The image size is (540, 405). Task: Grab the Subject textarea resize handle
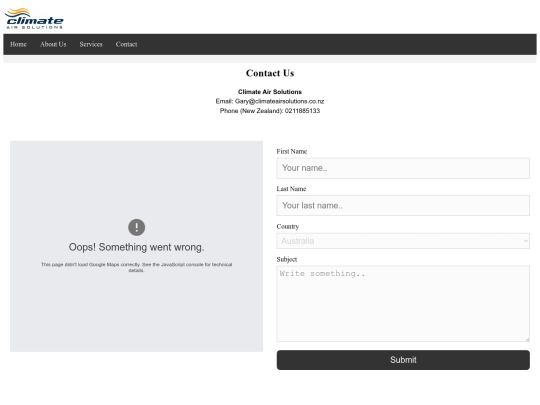(x=527, y=339)
